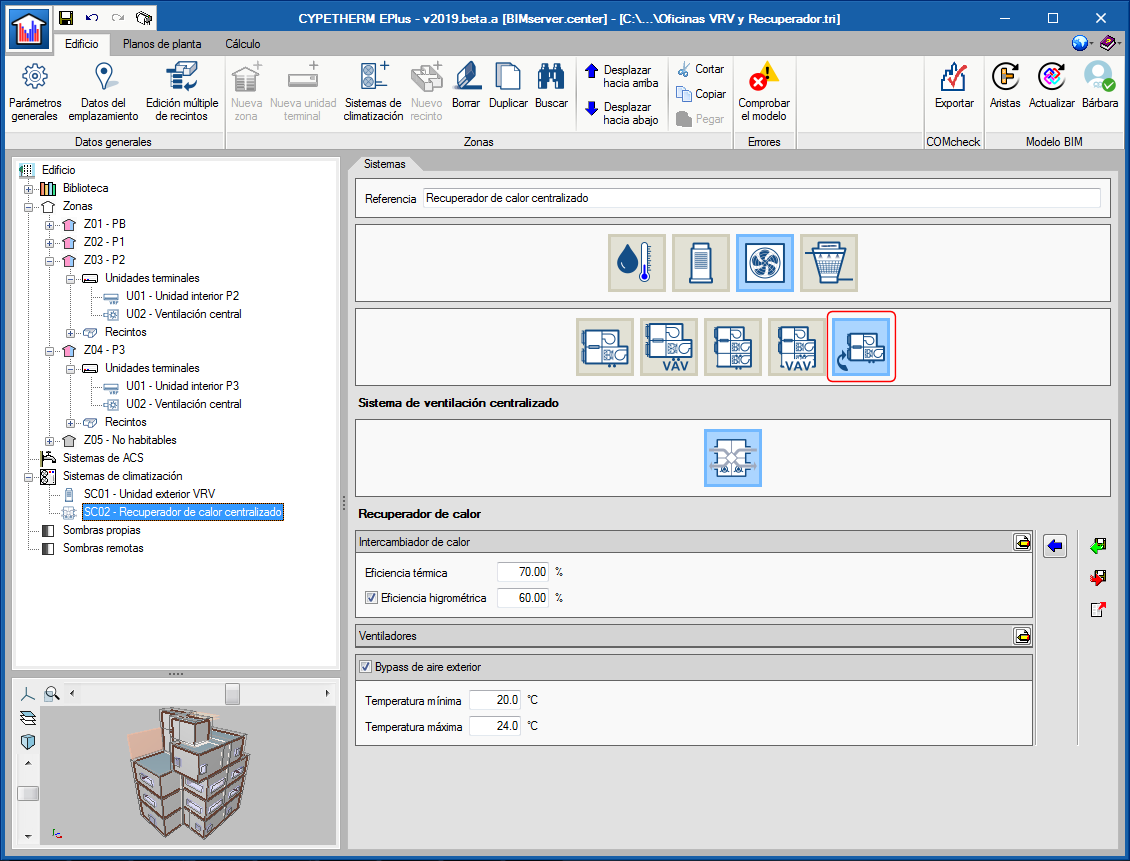Open Edición múltiple de recintos
Image resolution: width=1130 pixels, height=861 pixels.
click(182, 92)
